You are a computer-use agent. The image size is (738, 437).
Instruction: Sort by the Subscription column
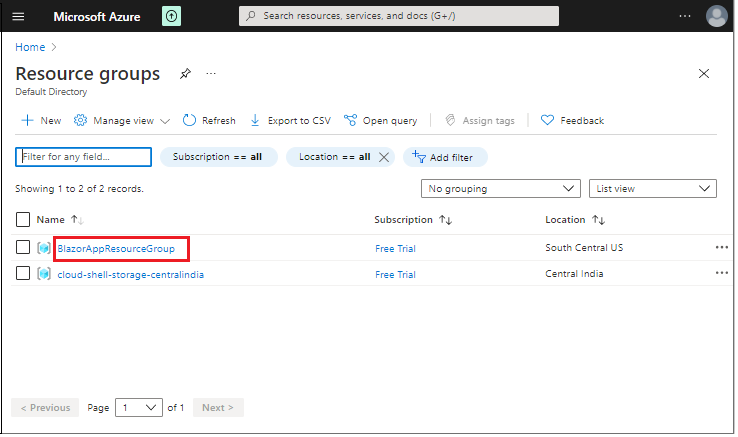413,219
